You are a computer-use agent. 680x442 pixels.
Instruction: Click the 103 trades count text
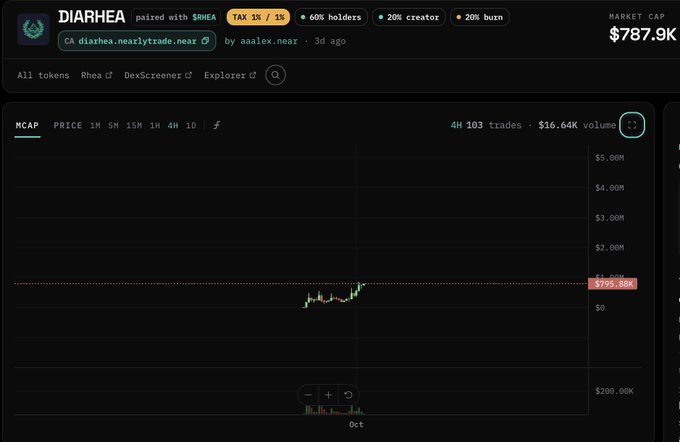coord(494,125)
